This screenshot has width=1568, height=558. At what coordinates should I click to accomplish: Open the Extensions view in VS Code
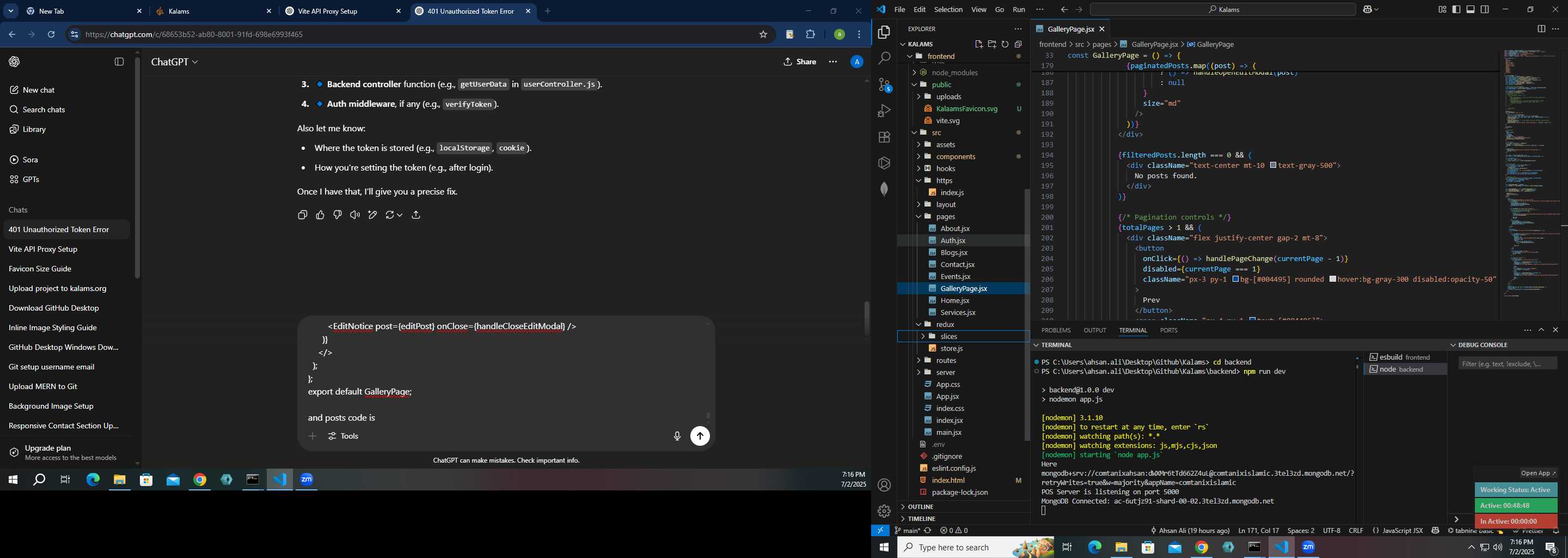[x=884, y=137]
